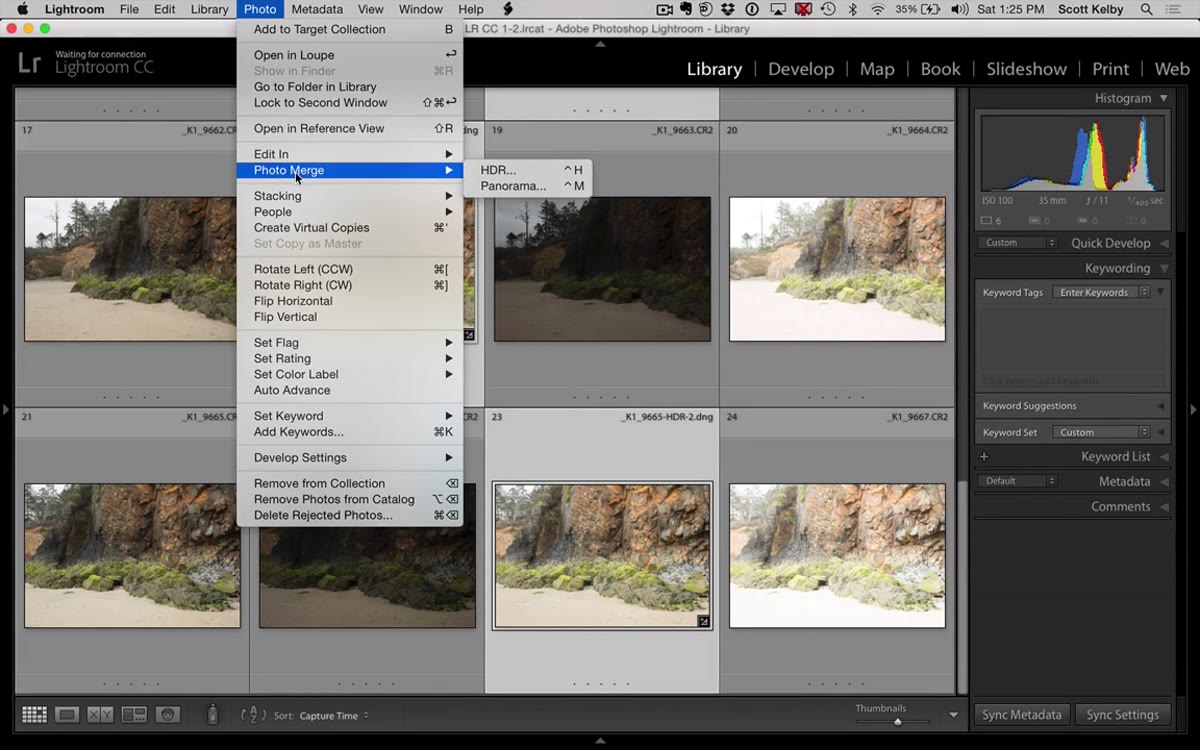The height and width of the screenshot is (750, 1200).
Task: Select the Painter spray can tool
Action: [212, 714]
